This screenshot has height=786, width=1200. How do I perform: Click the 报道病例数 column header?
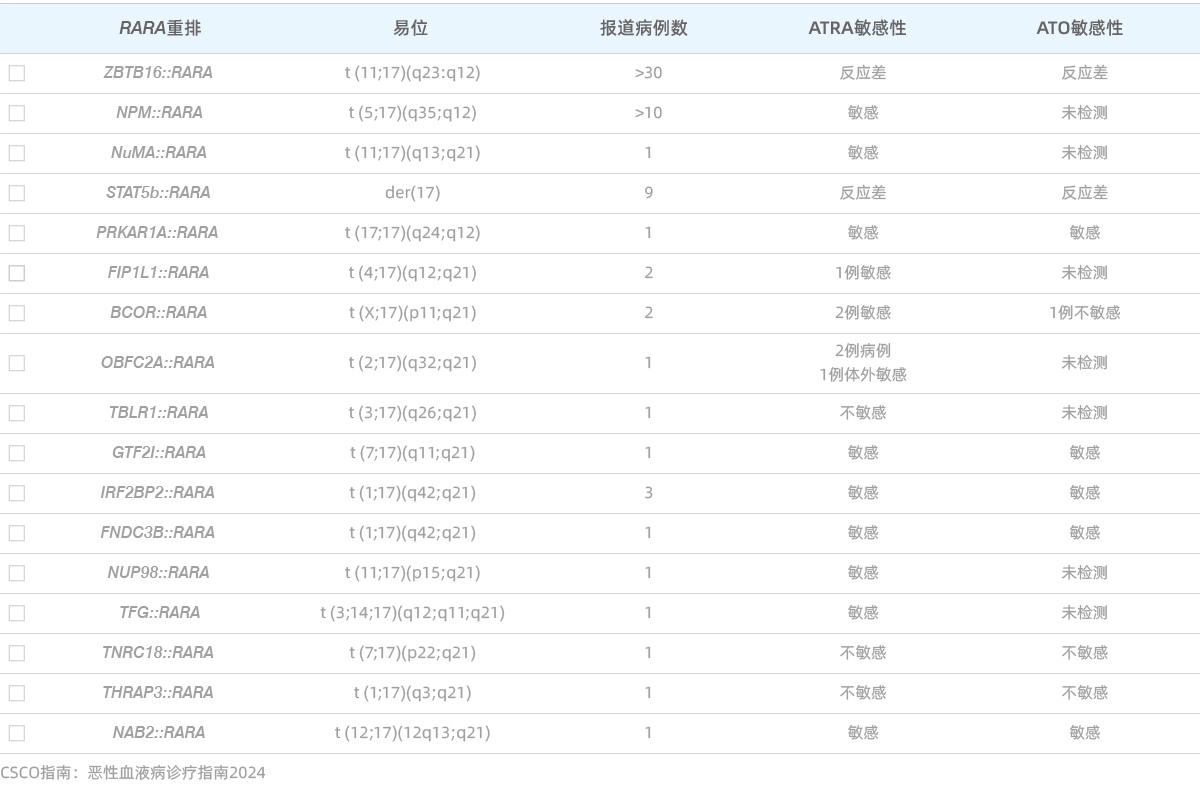pos(643,28)
